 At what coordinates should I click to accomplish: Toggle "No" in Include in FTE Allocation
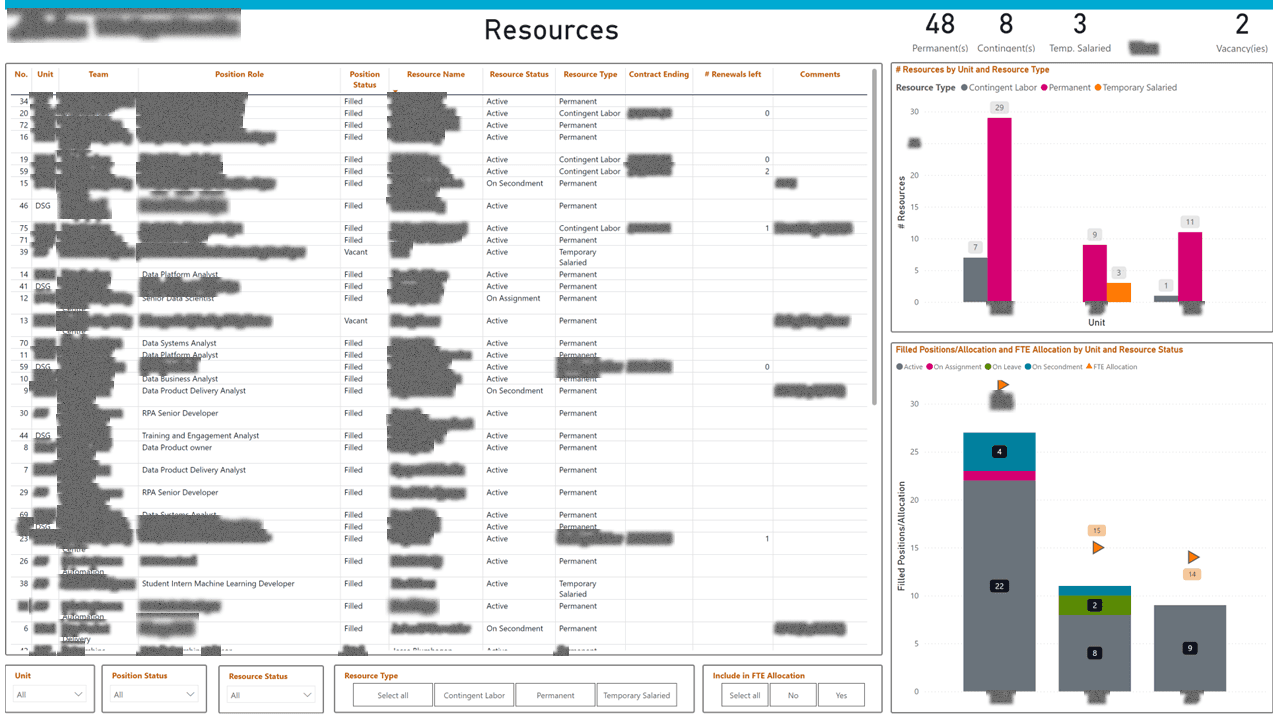click(792, 694)
